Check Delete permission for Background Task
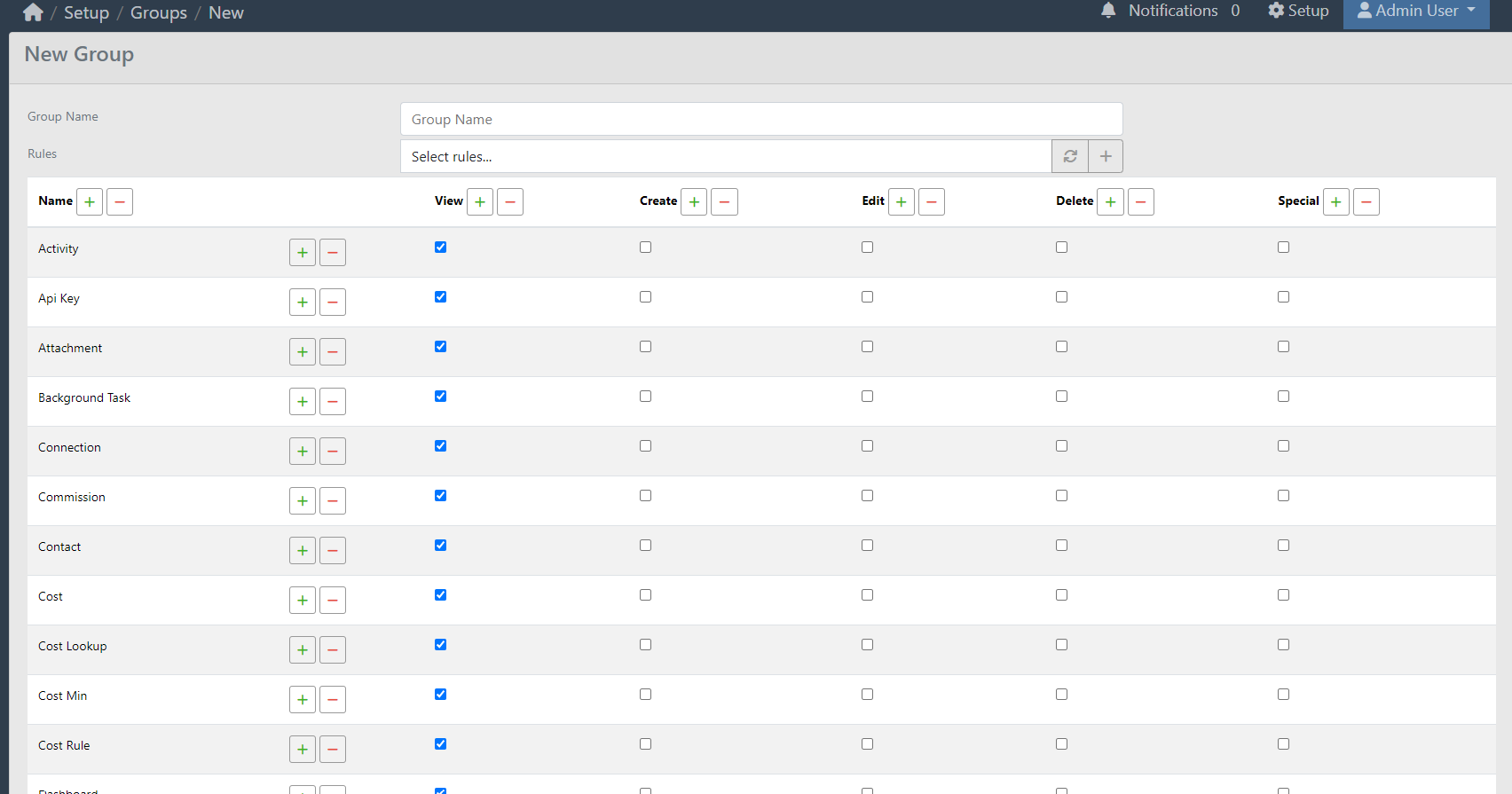1512x794 pixels. pyautogui.click(x=1061, y=397)
